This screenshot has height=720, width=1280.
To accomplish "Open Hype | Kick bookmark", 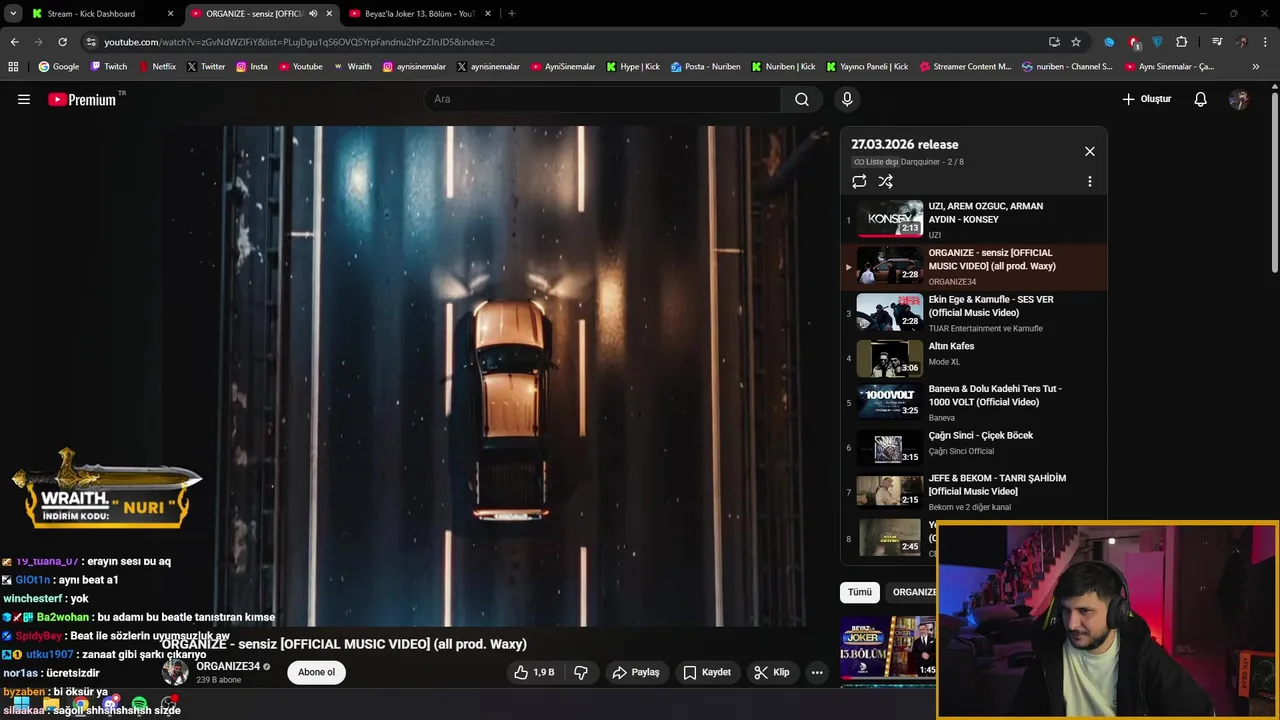I will pyautogui.click(x=633, y=67).
